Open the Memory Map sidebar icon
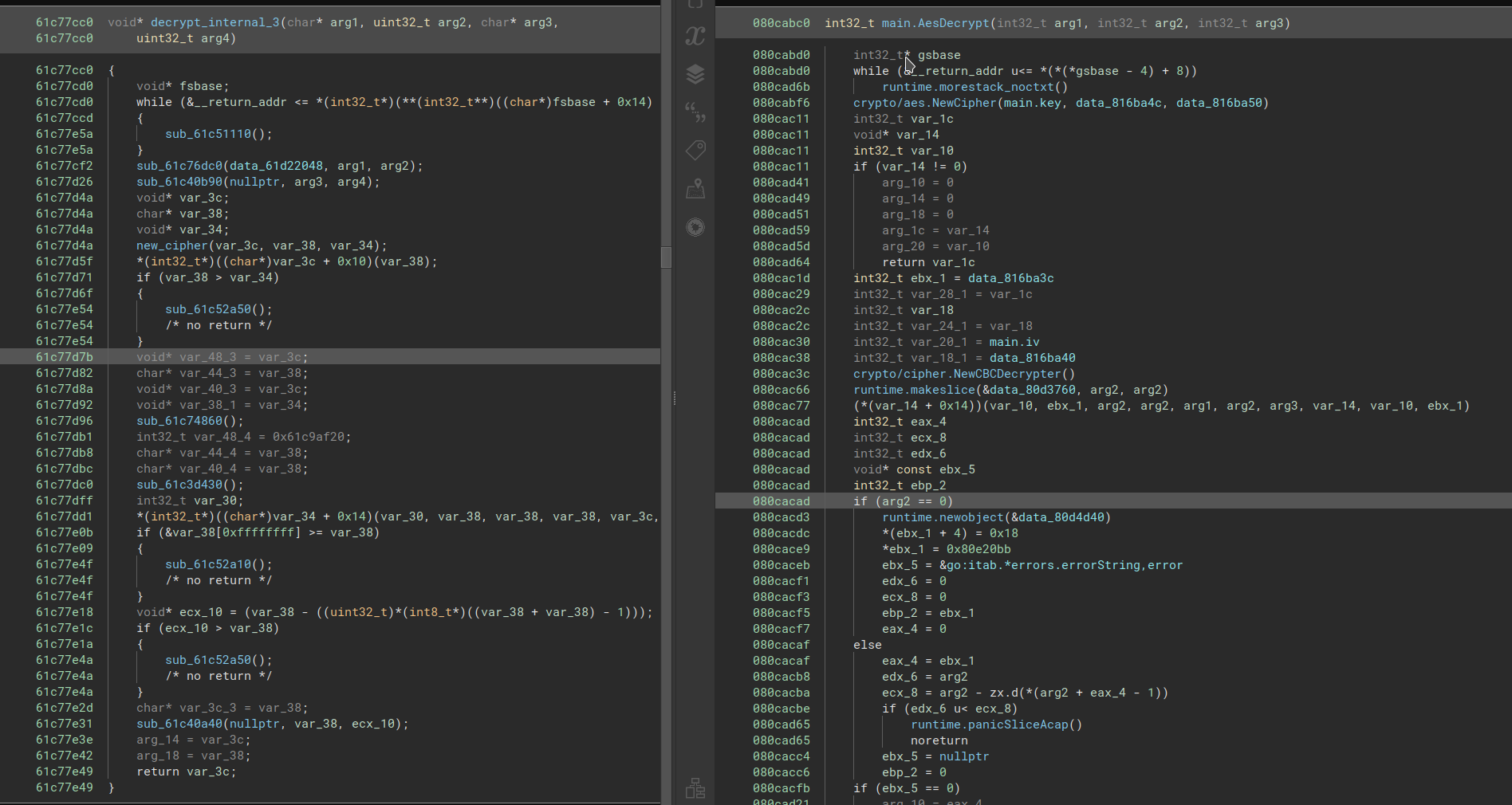 [x=695, y=189]
